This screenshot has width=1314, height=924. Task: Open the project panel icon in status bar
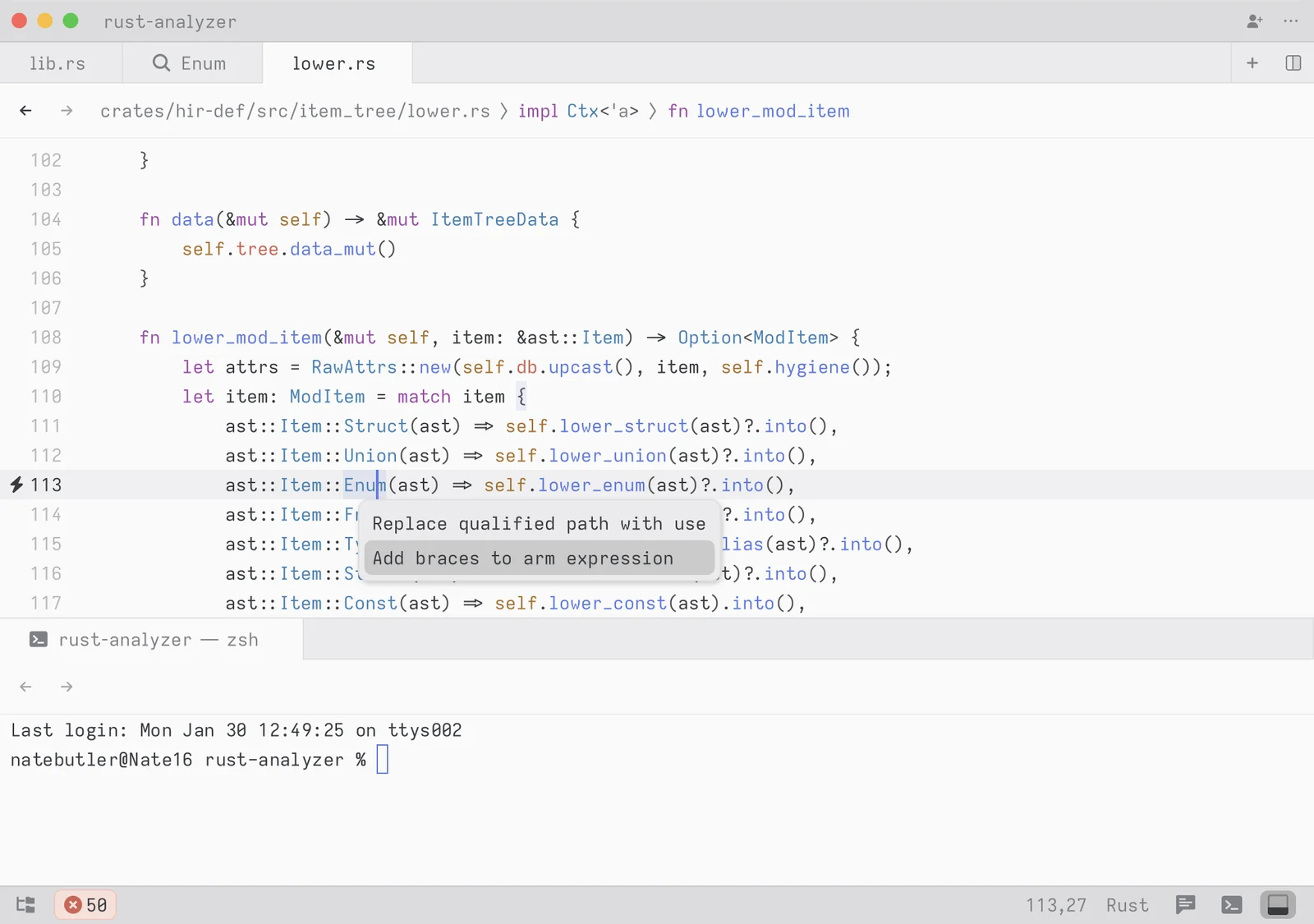25,904
